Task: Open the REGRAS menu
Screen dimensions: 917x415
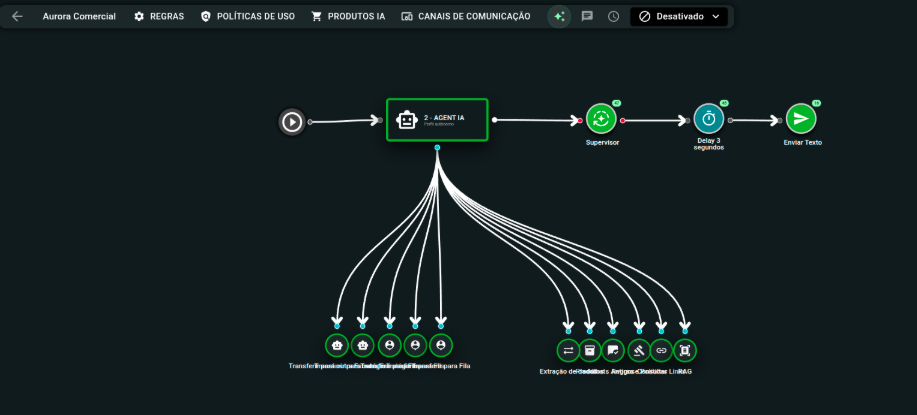Action: coord(159,17)
